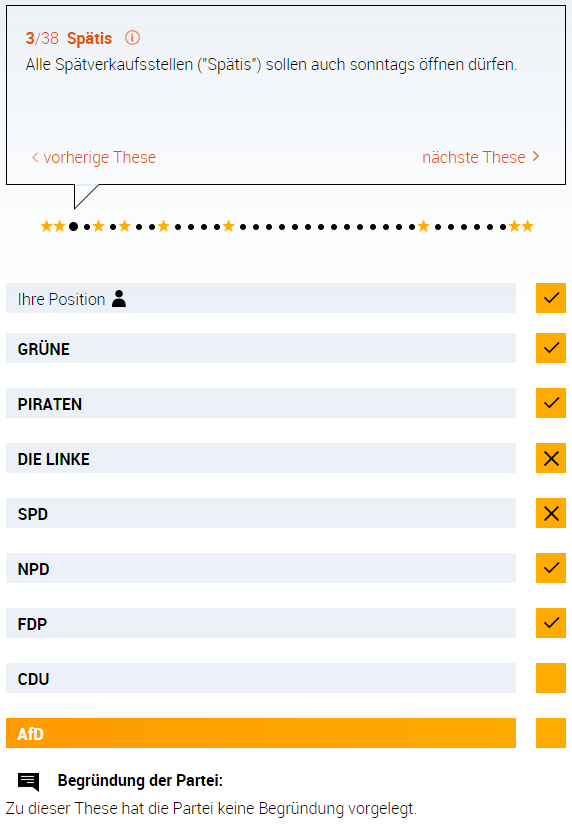Screen dimensions: 572x829
Task: Click the X box for SPD
Action: coord(551,513)
